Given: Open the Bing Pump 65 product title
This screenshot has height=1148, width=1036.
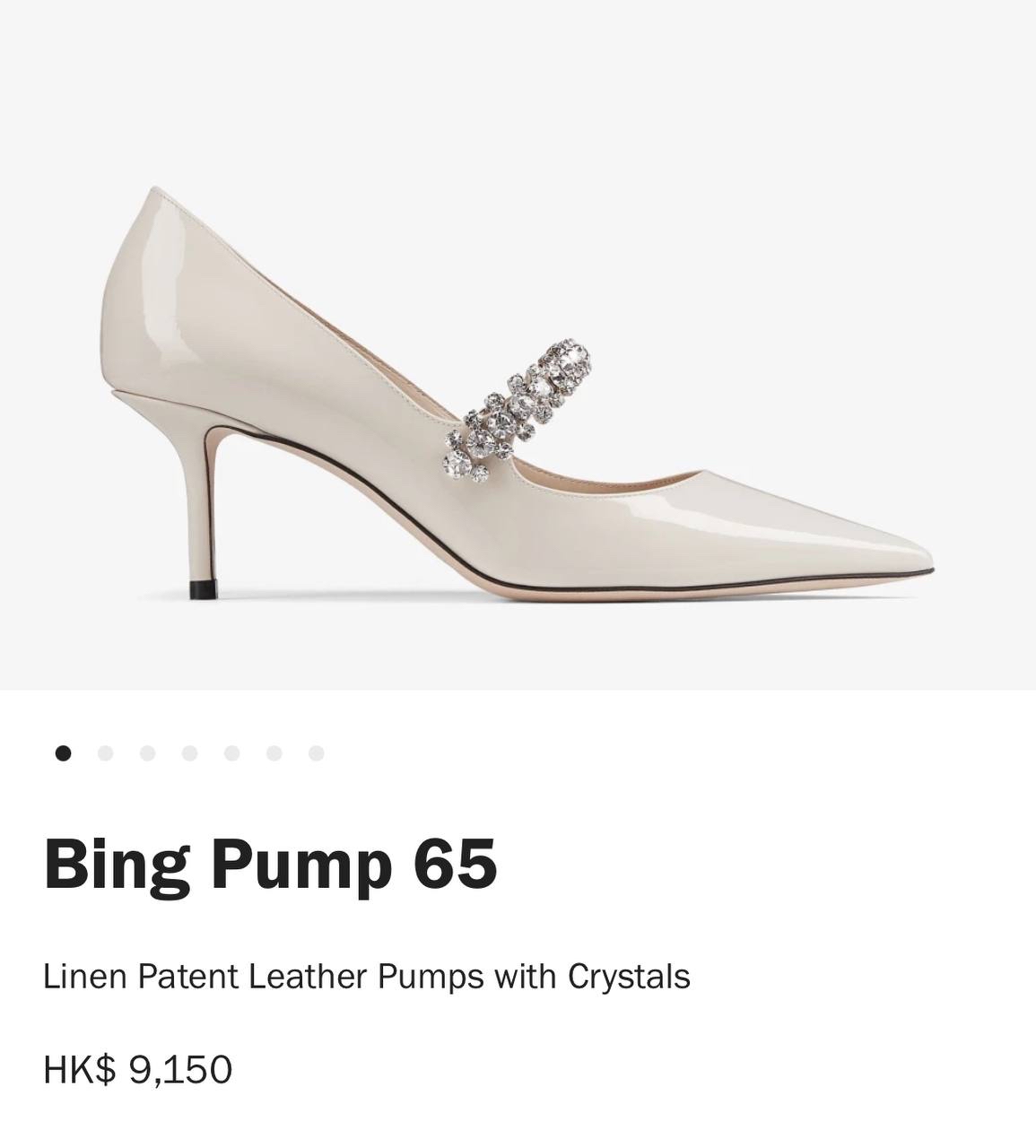Looking at the screenshot, I should [x=270, y=865].
